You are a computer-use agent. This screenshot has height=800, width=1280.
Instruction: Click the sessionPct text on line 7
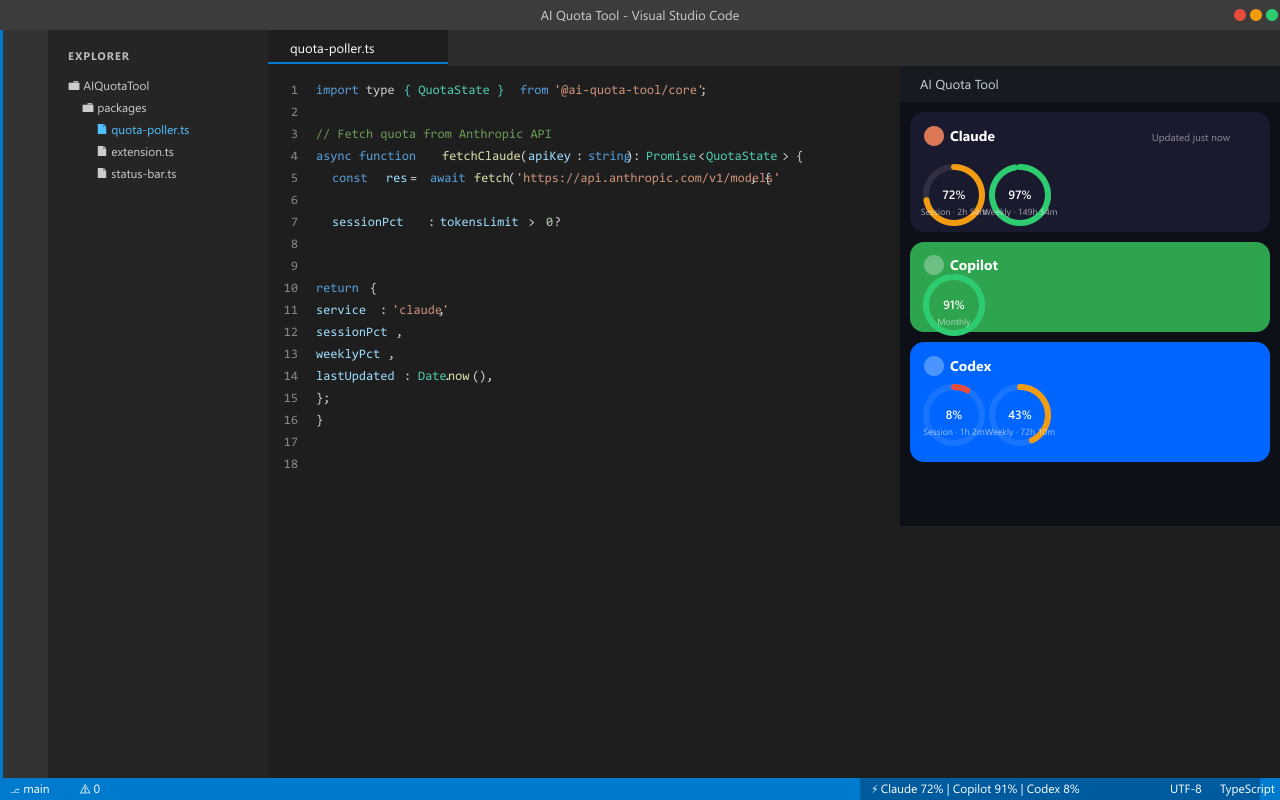(x=368, y=222)
